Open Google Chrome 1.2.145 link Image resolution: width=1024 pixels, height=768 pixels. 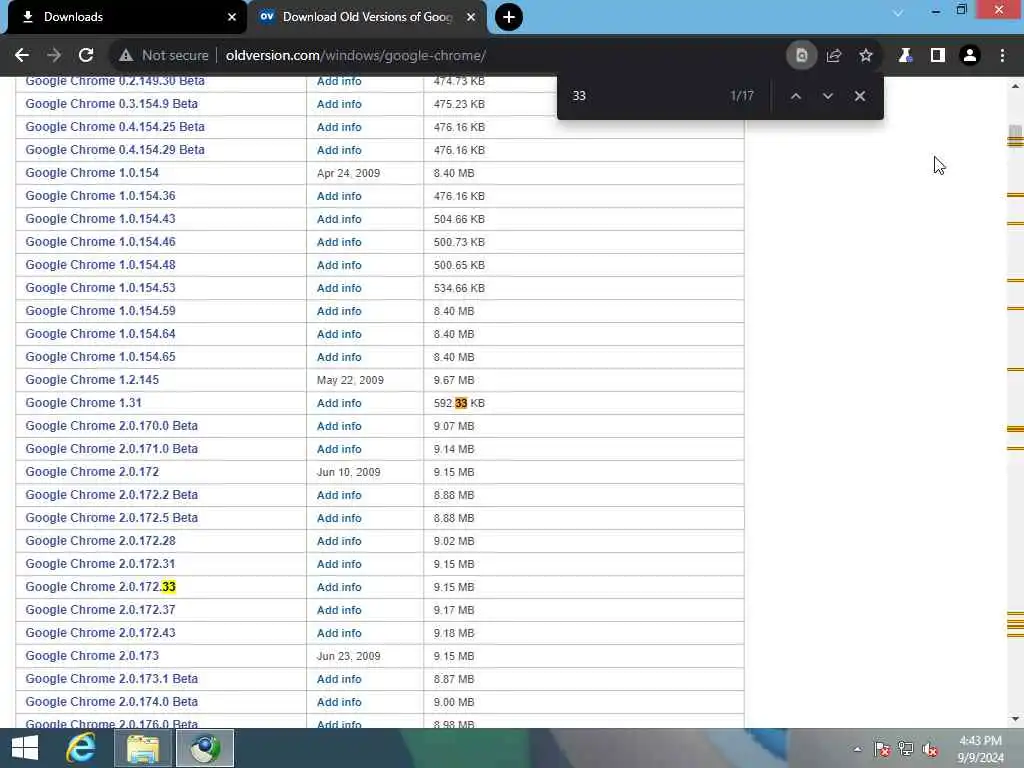point(92,379)
